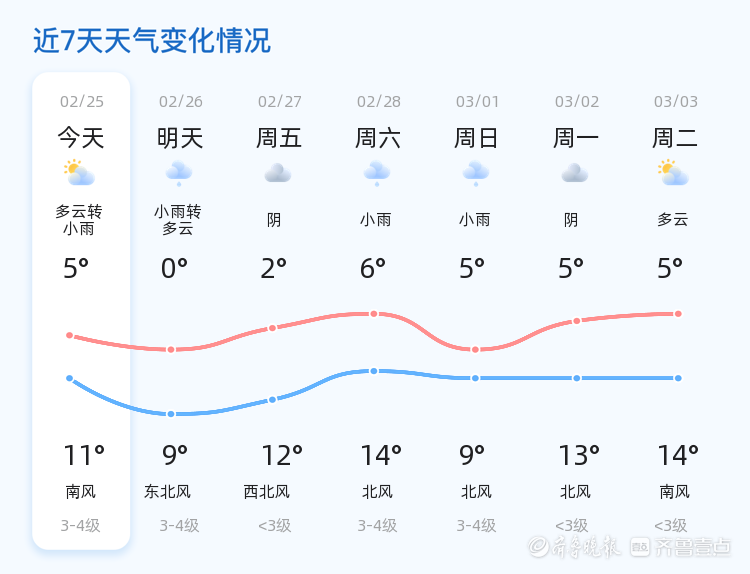Click the partly cloudy icon for 周二

pyautogui.click(x=674, y=174)
